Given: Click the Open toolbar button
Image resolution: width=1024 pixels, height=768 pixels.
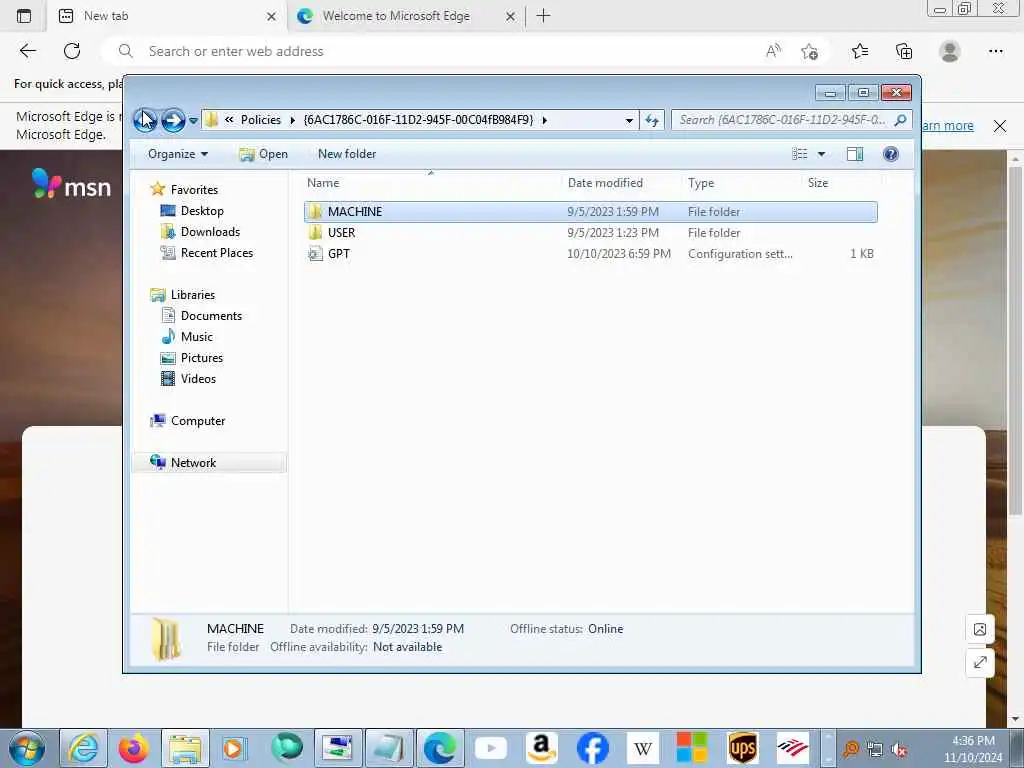Looking at the screenshot, I should (x=263, y=154).
